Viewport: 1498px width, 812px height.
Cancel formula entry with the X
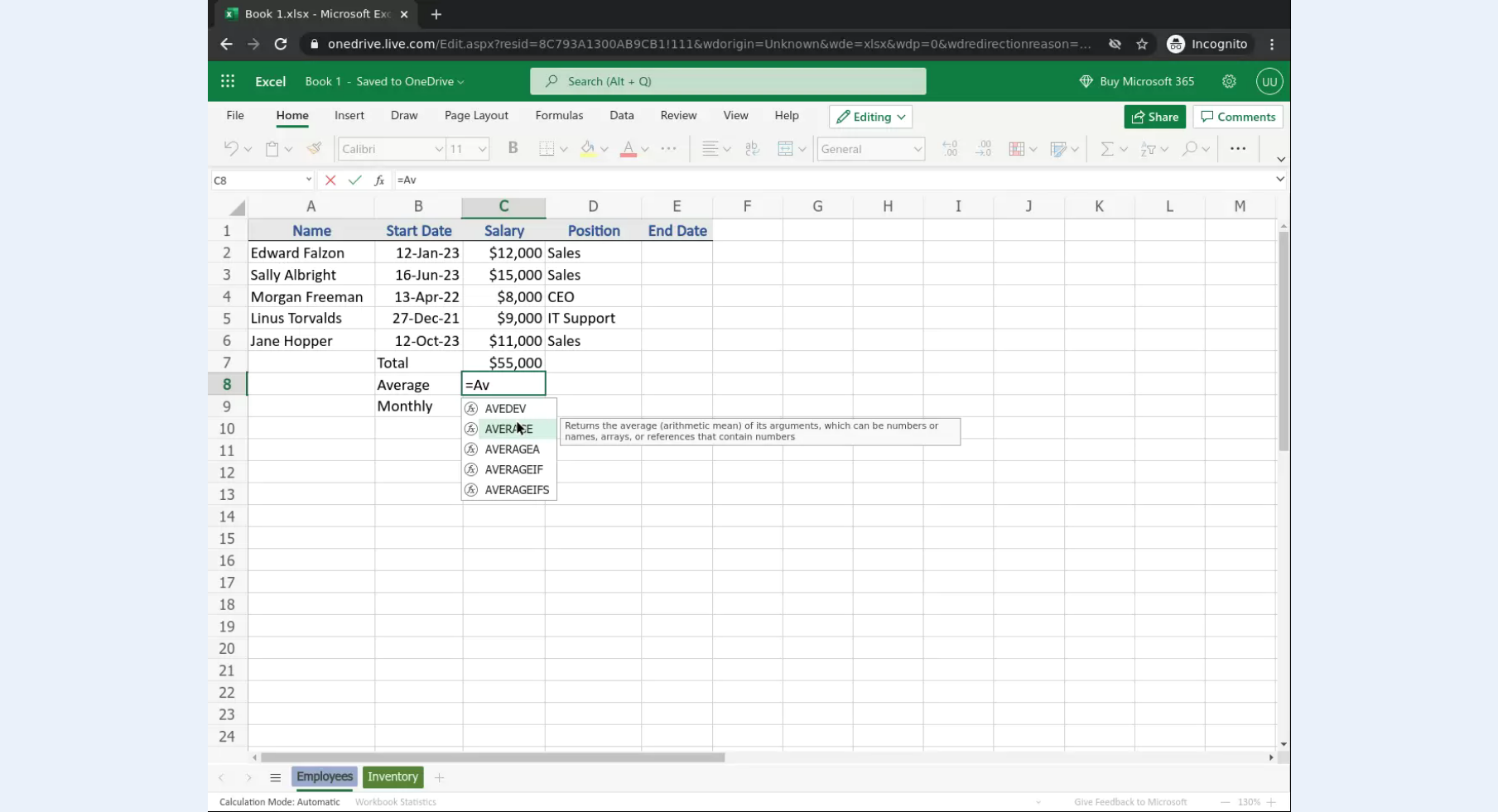point(330,180)
